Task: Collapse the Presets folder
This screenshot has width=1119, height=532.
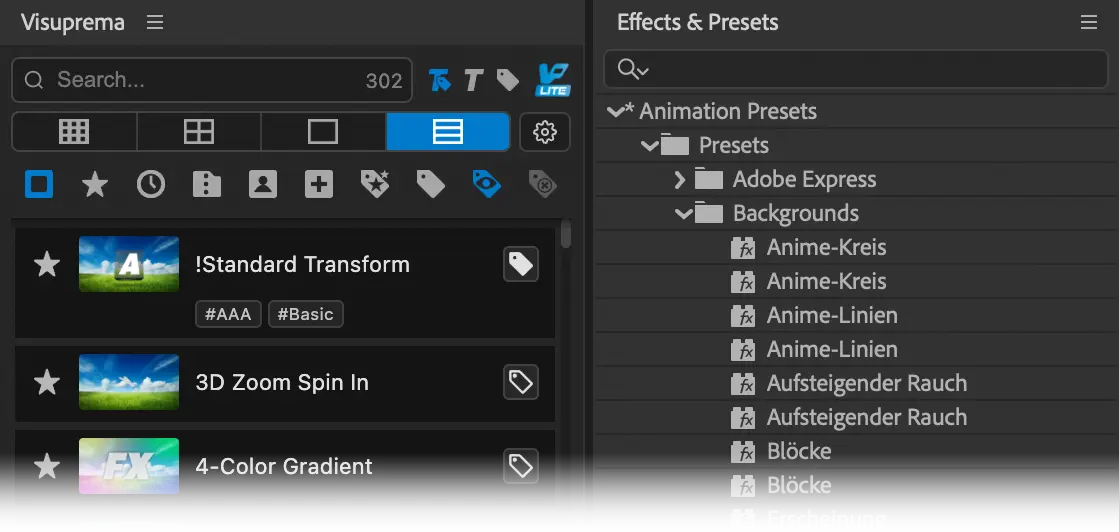Action: (x=649, y=146)
